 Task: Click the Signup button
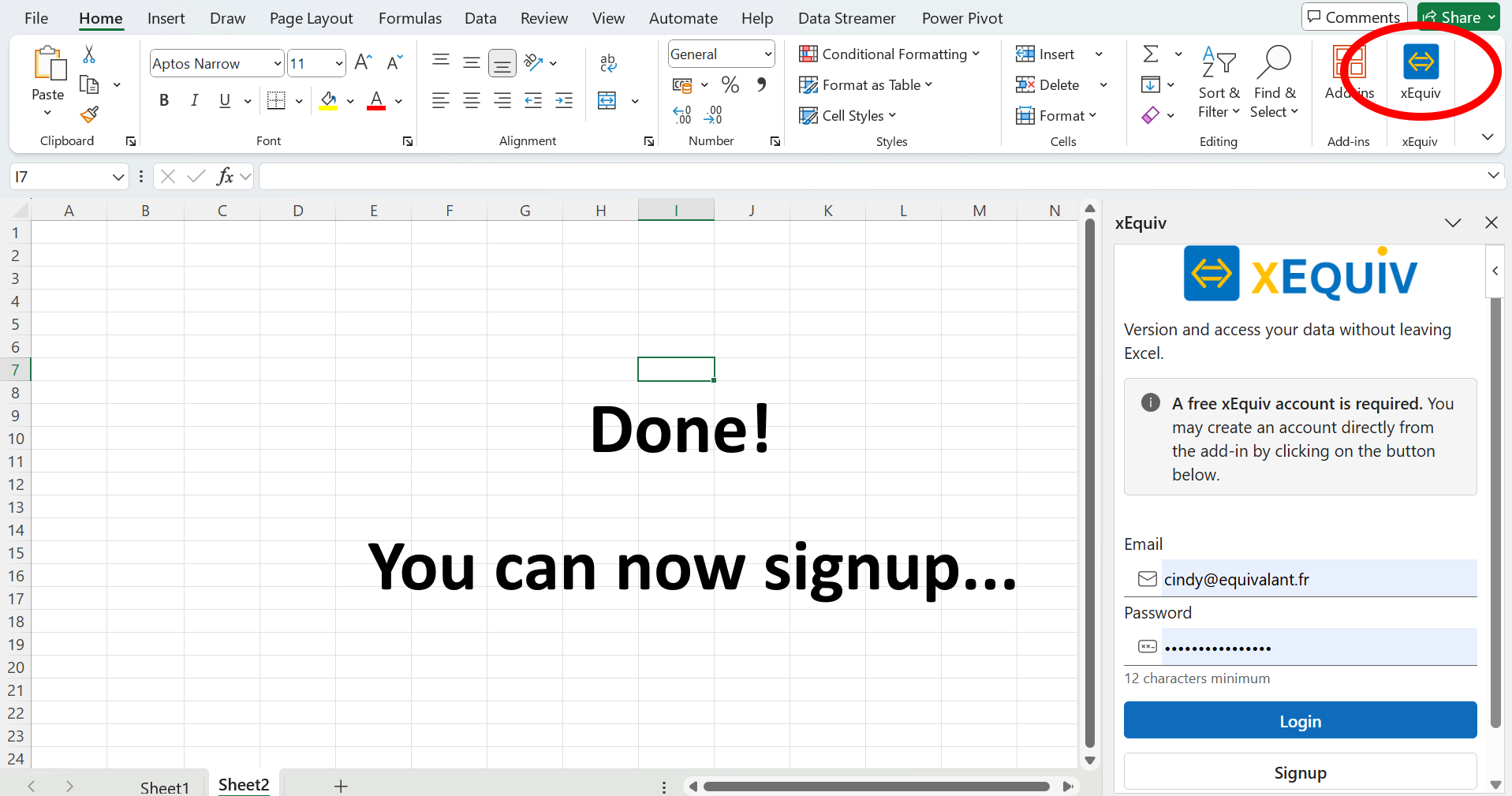coord(1299,772)
